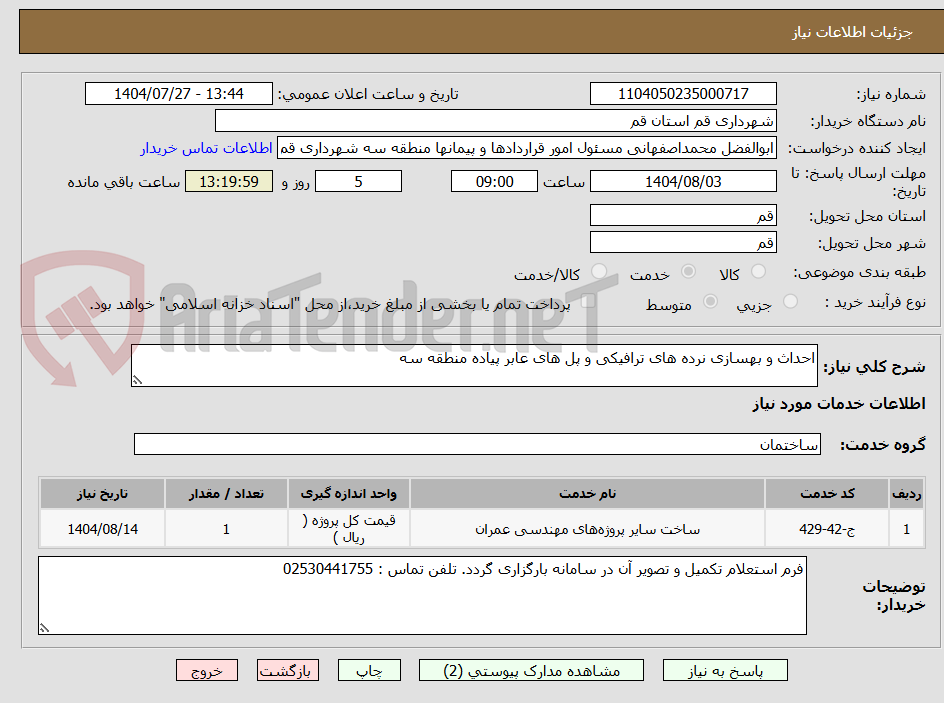Select the کالا/خدمت radio button
Image resolution: width=944 pixels, height=703 pixels.
tap(599, 272)
